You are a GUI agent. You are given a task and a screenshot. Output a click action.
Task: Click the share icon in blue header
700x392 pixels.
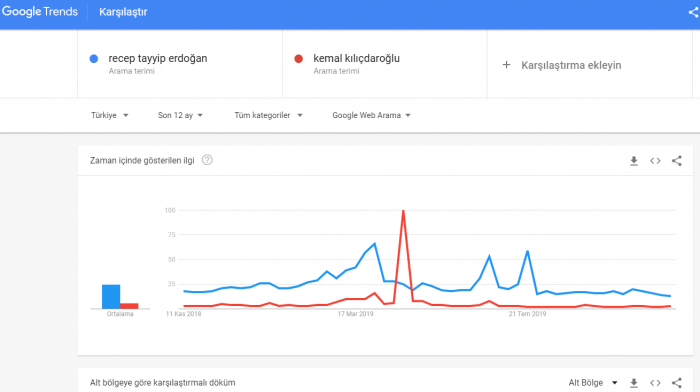[693, 13]
